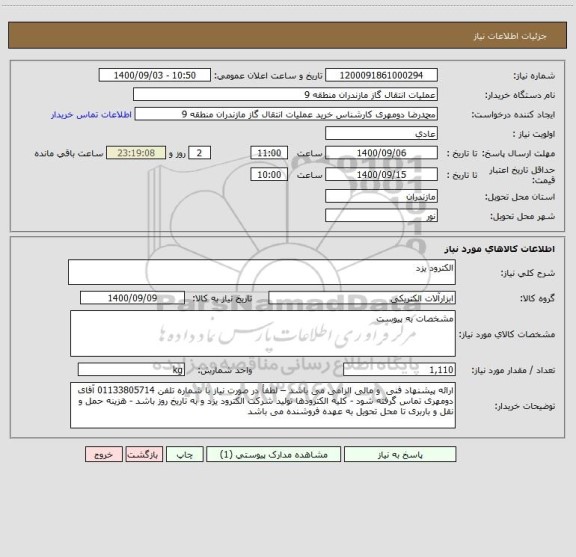Image resolution: width=576 pixels, height=557 pixels.
Task: Click the پاسخ به نیاز button
Action: coord(400,454)
